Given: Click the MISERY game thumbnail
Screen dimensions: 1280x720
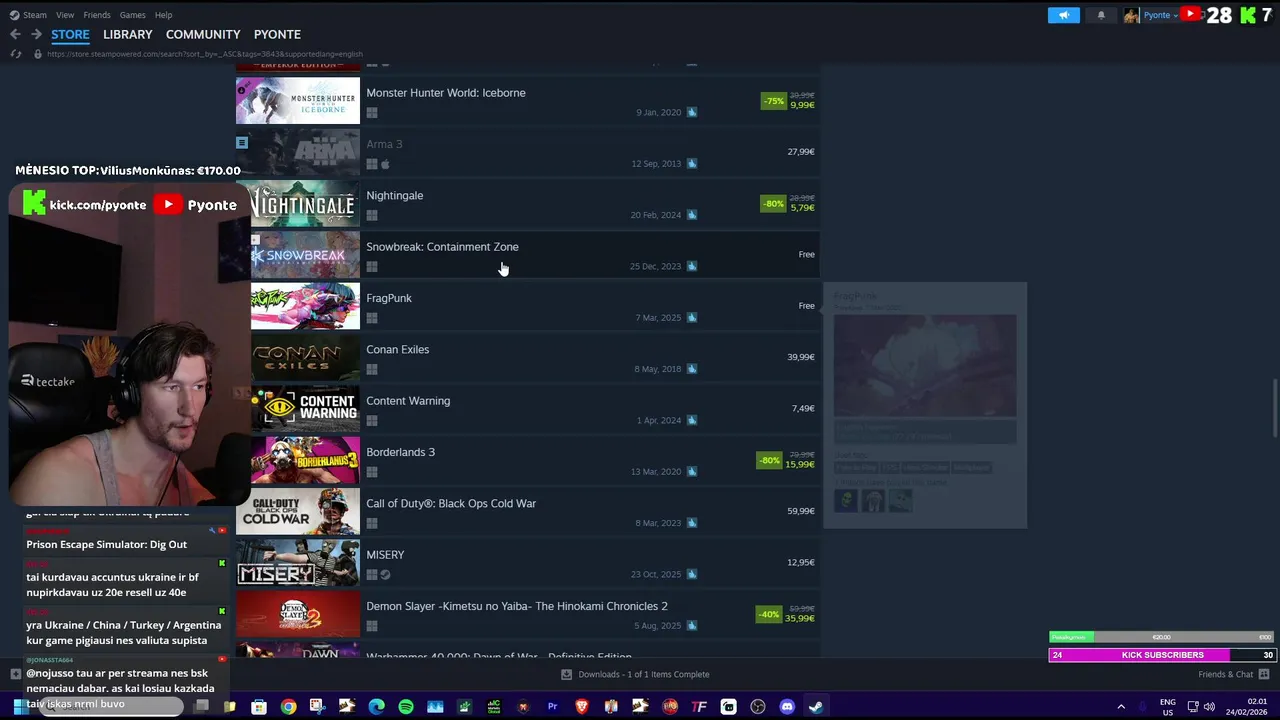Looking at the screenshot, I should pyautogui.click(x=298, y=563).
